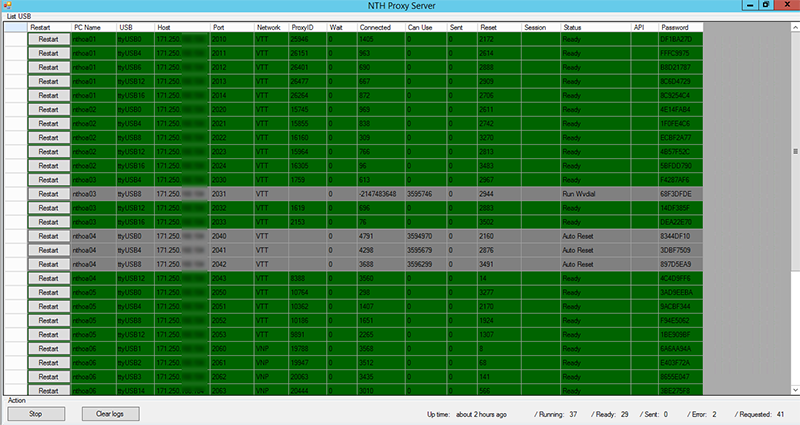
Task: Restart the proxy on port 2043
Action: 48,279
